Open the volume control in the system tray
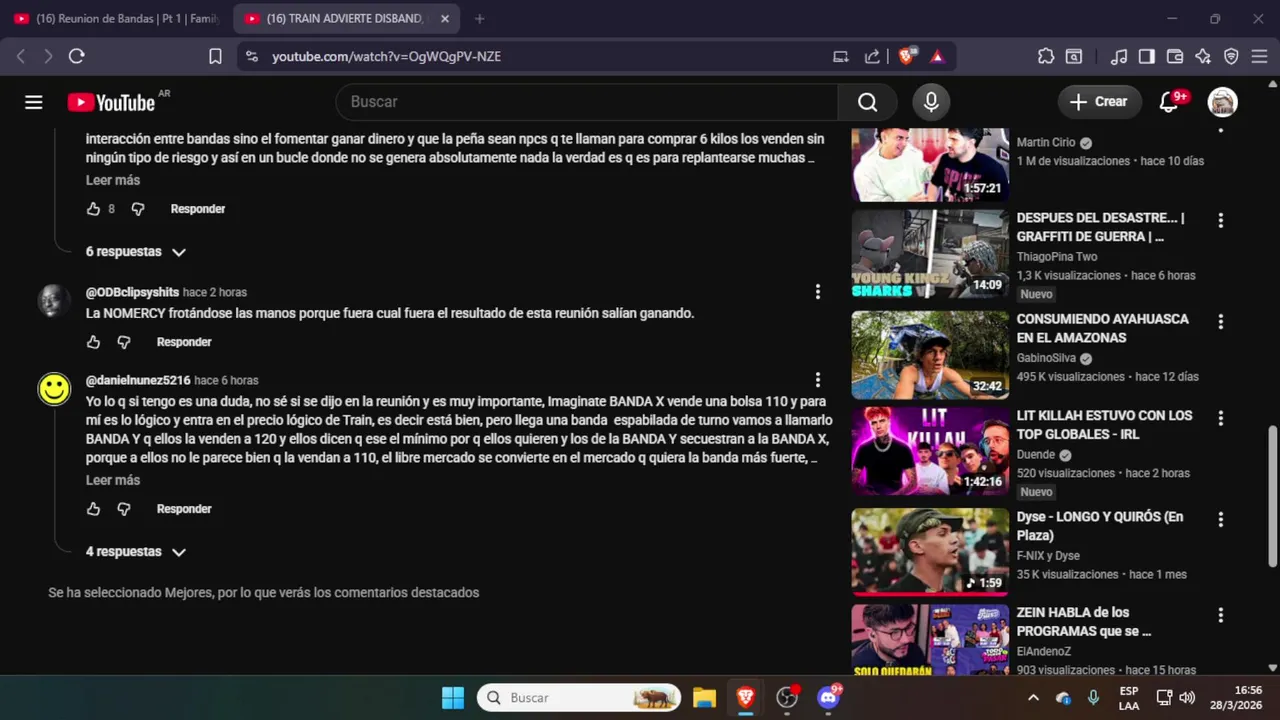The height and width of the screenshot is (720, 1280). [x=1187, y=698]
